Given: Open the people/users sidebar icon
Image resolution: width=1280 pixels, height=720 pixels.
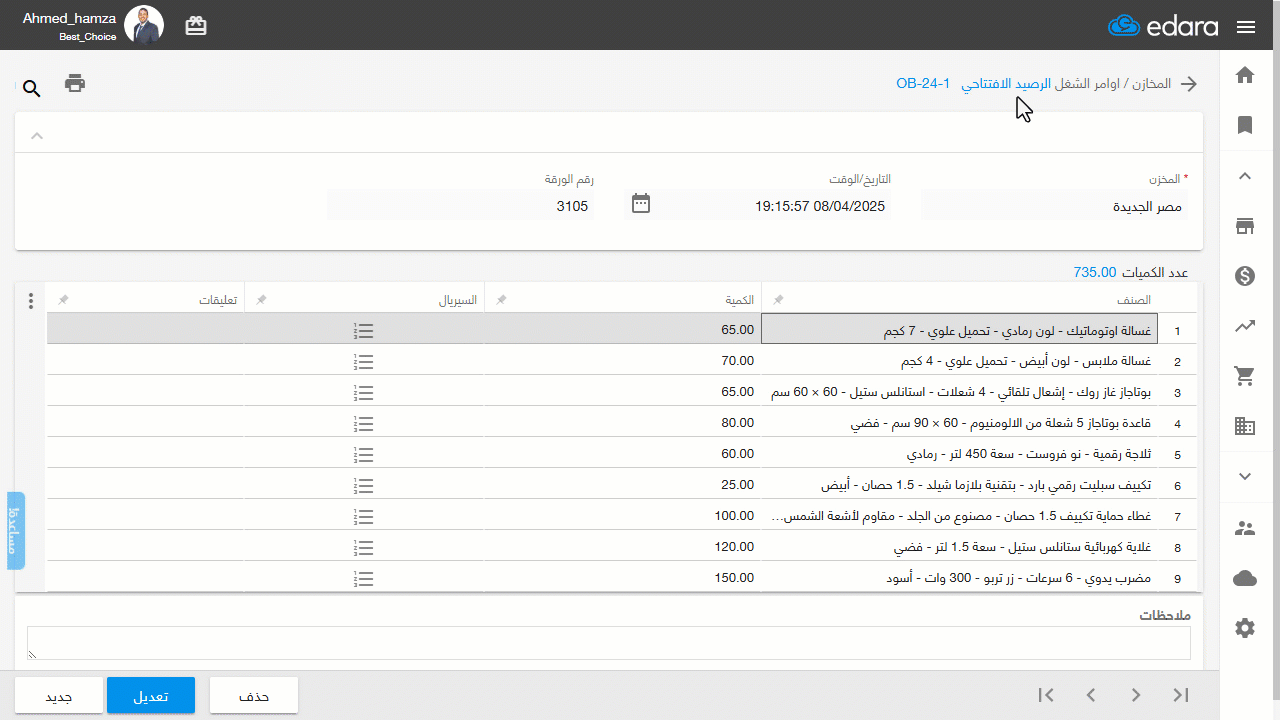Looking at the screenshot, I should point(1245,529).
